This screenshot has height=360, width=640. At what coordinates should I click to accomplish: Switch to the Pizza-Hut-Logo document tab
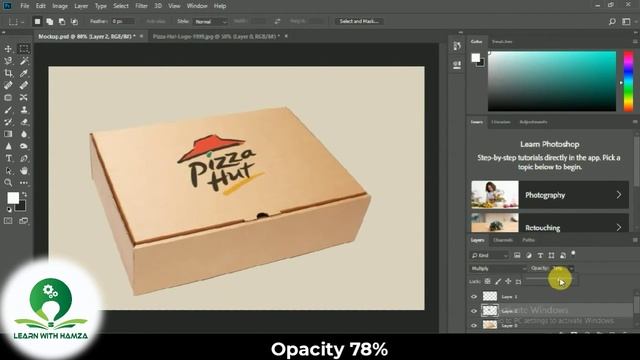[216, 36]
